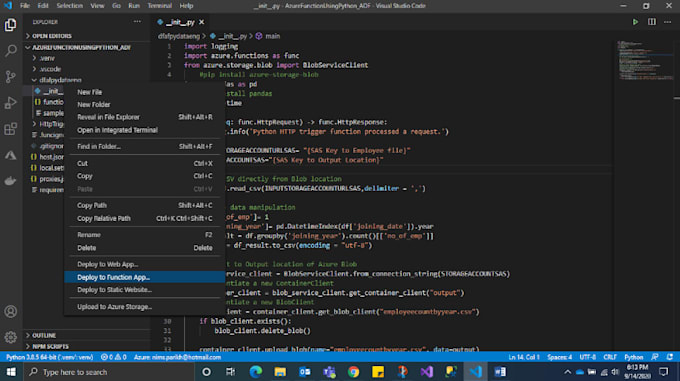Open the clock and date in the tray
The width and height of the screenshot is (680, 381).
click(x=638, y=372)
